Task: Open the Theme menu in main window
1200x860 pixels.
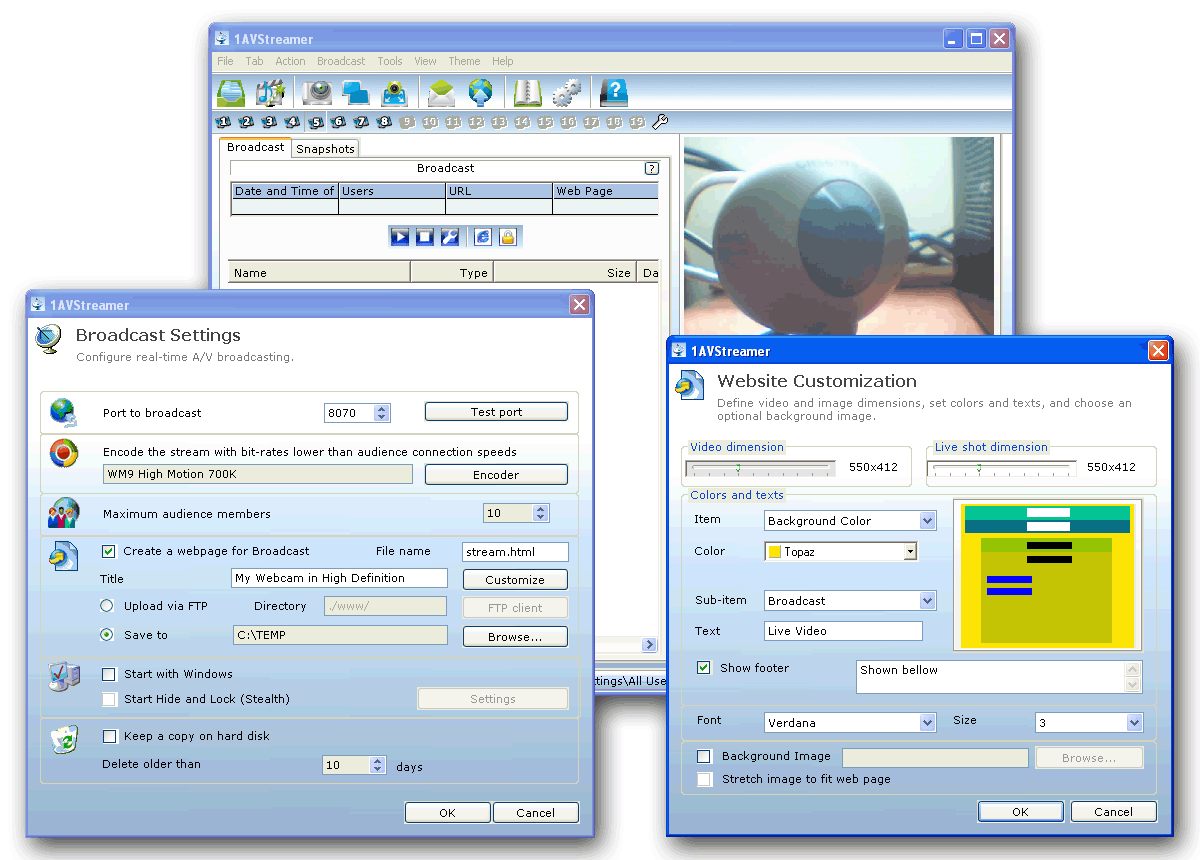Action: (464, 61)
